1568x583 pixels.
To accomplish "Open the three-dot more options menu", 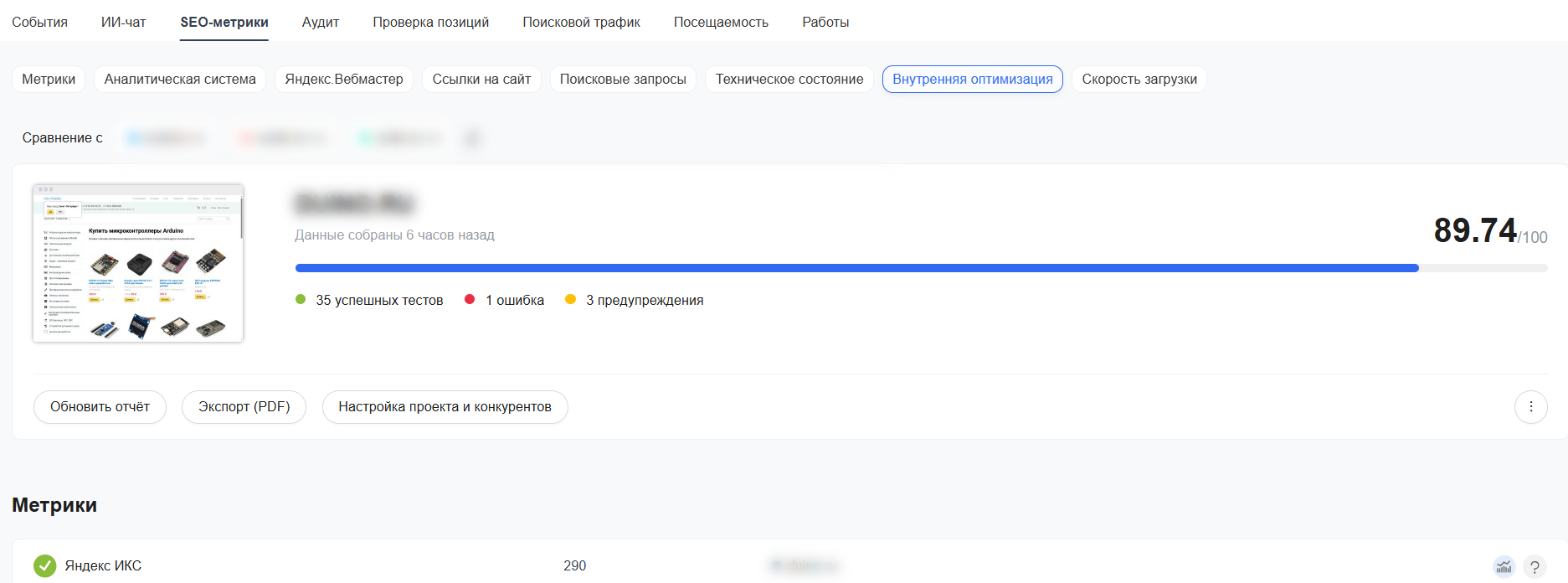I will point(1531,407).
